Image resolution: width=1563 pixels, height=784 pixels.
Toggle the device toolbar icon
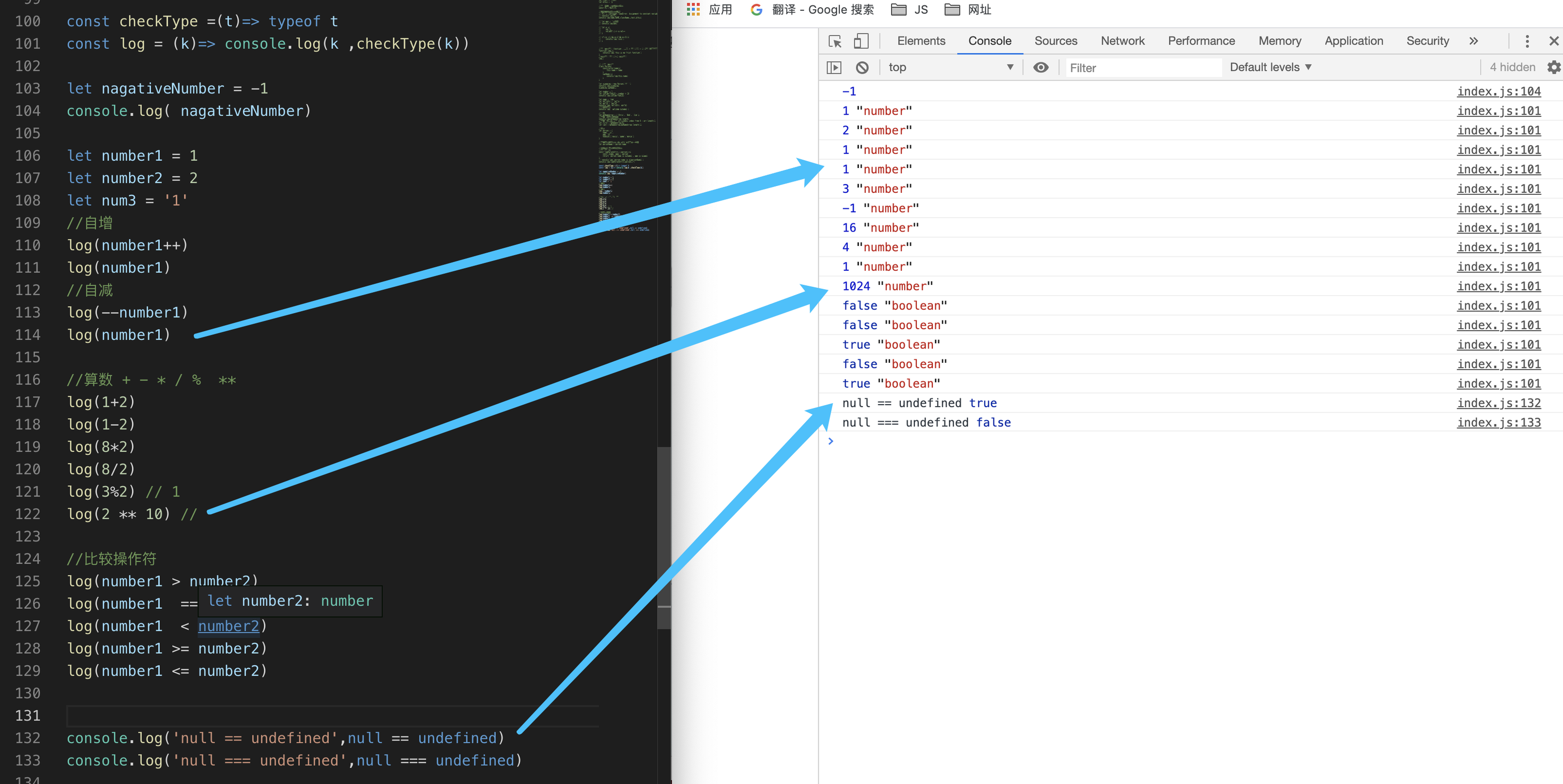pos(861,41)
